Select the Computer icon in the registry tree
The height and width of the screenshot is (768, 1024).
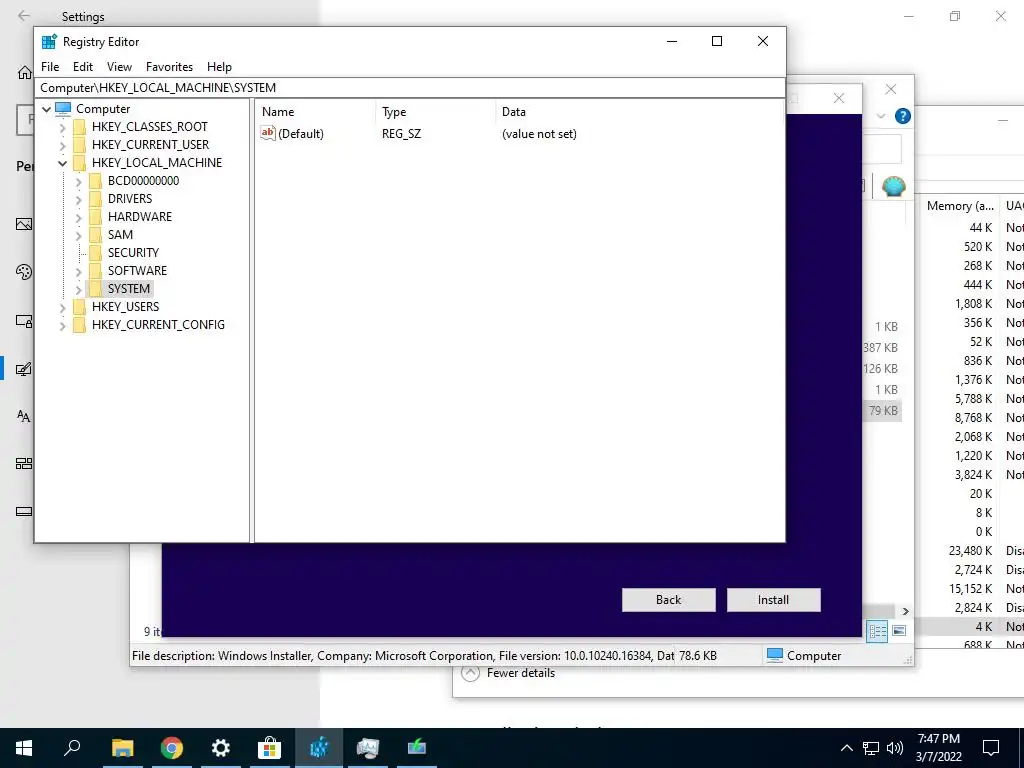63,108
